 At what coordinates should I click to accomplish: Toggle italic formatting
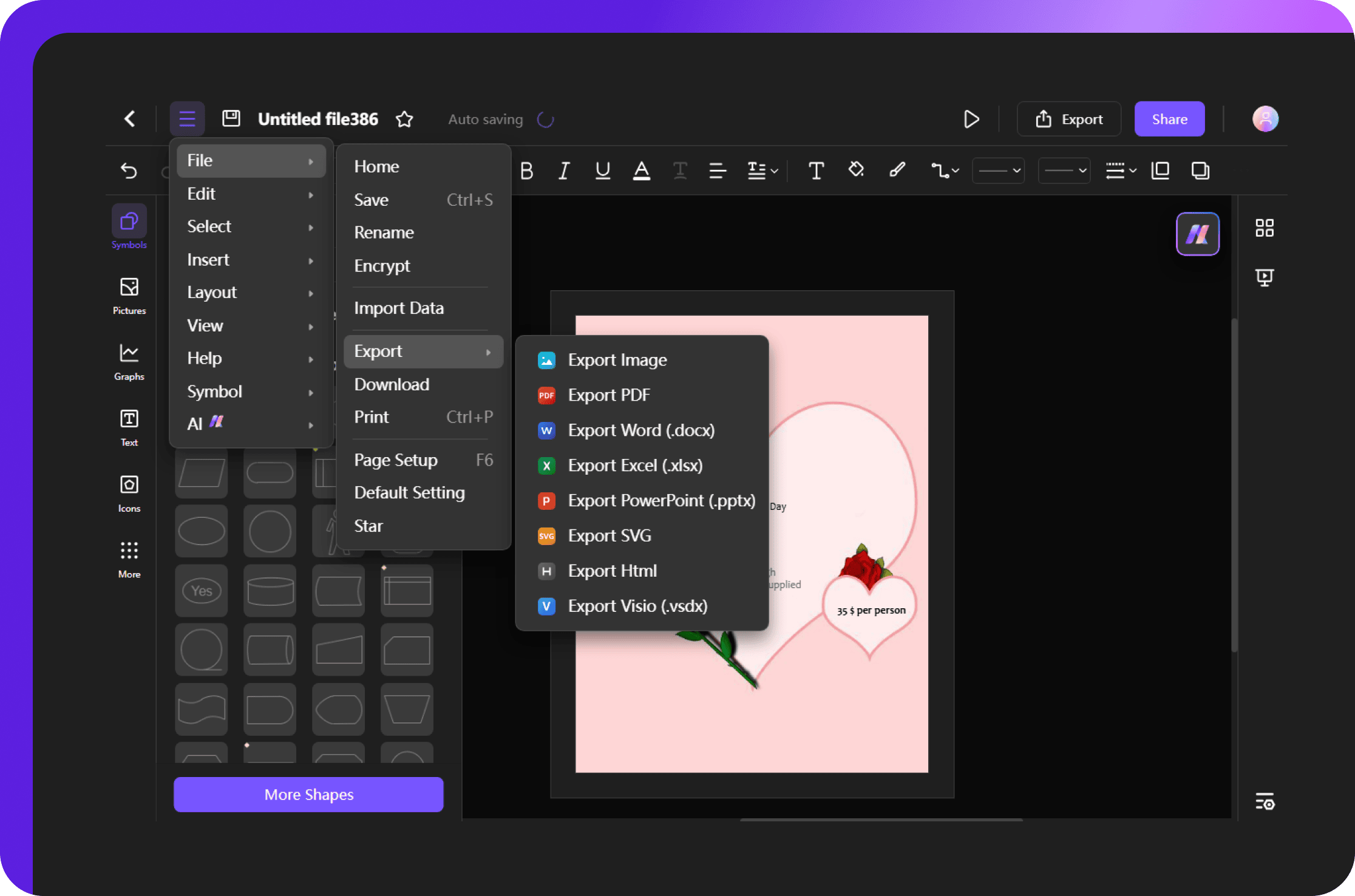pyautogui.click(x=564, y=171)
